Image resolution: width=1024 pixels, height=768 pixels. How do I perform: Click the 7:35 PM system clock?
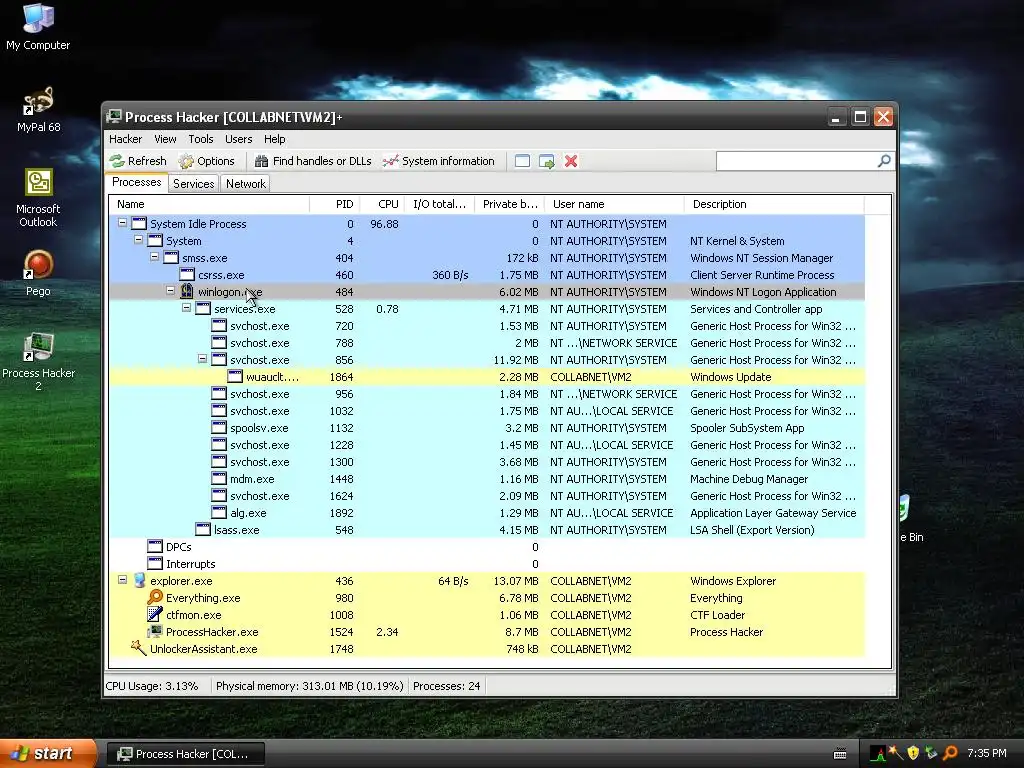pos(987,754)
